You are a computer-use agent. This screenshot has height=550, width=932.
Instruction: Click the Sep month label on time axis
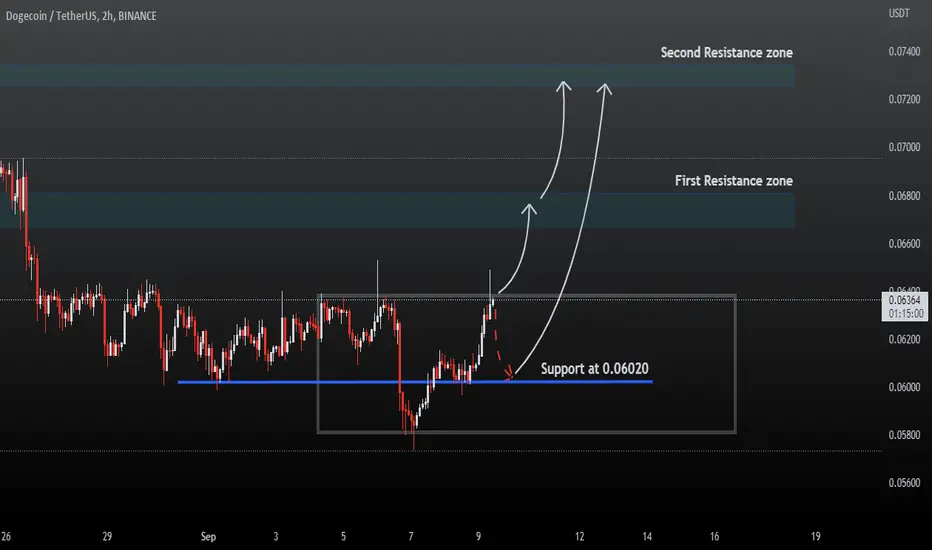[x=208, y=536]
